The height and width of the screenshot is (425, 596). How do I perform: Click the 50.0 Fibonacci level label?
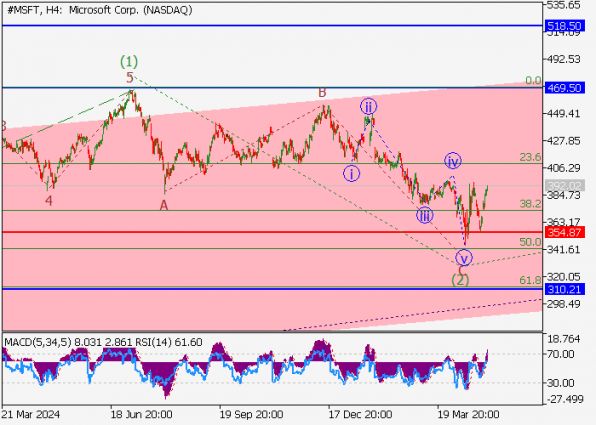click(530, 242)
